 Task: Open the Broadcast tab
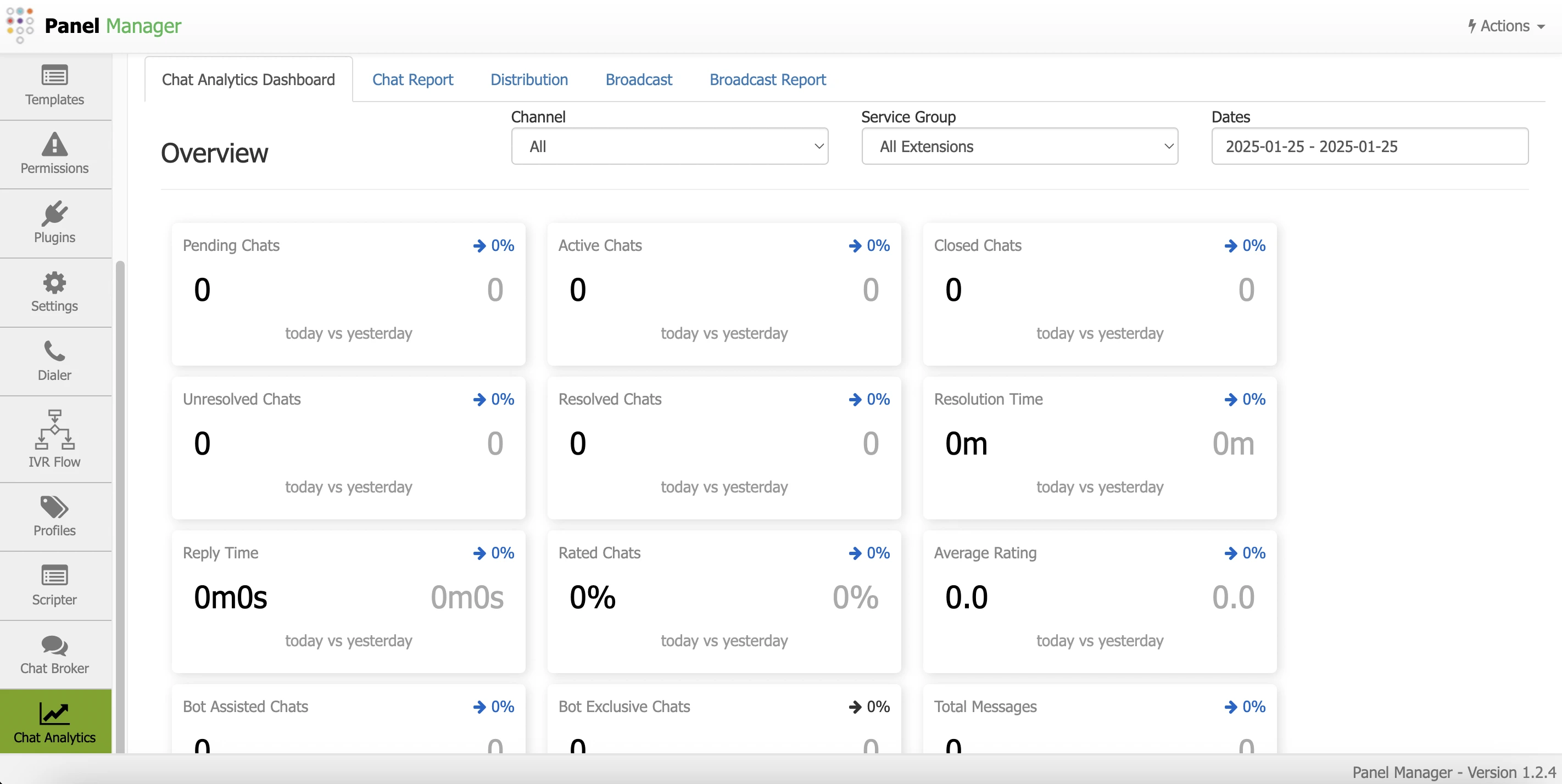point(638,80)
